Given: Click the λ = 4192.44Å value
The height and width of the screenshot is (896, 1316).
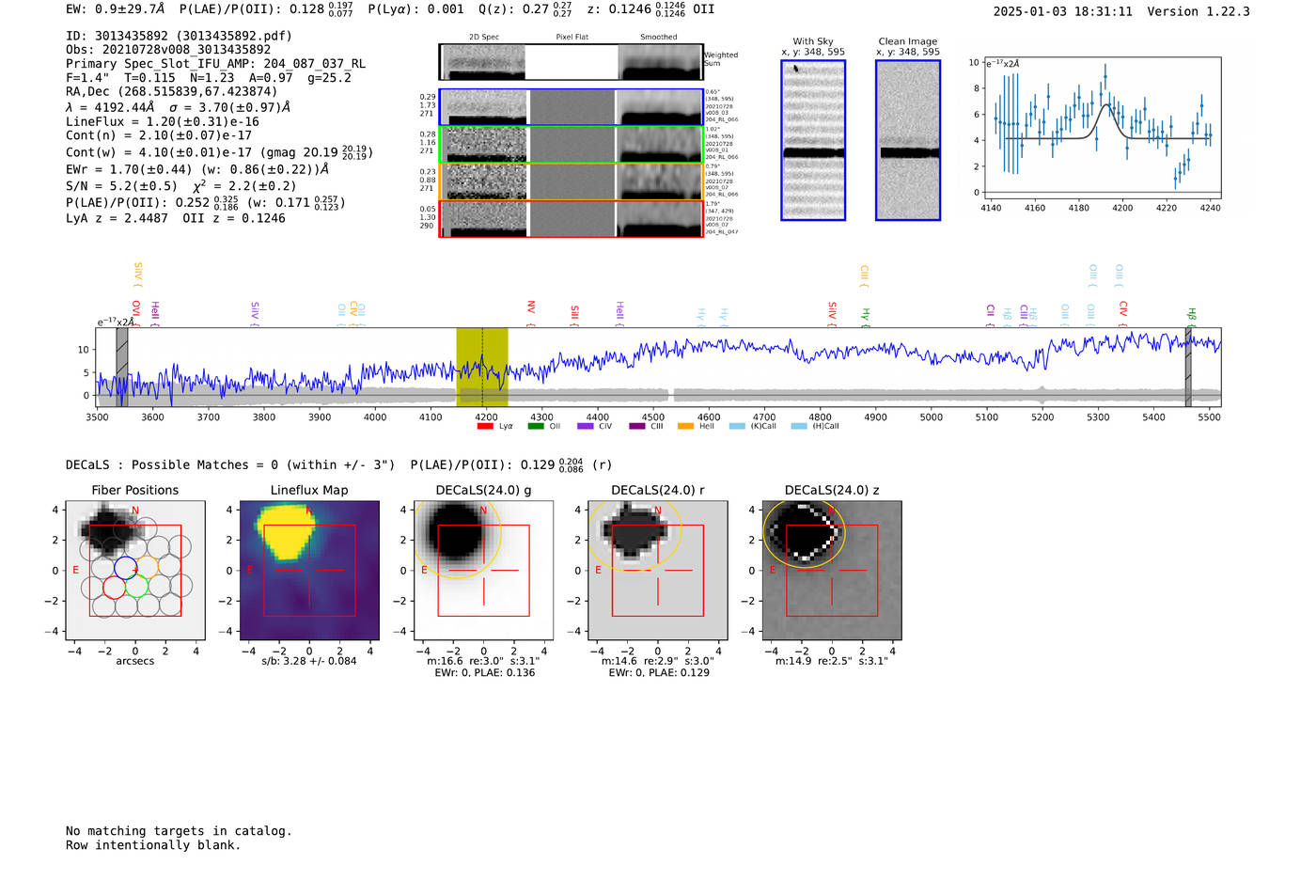Looking at the screenshot, I should 110,107.
